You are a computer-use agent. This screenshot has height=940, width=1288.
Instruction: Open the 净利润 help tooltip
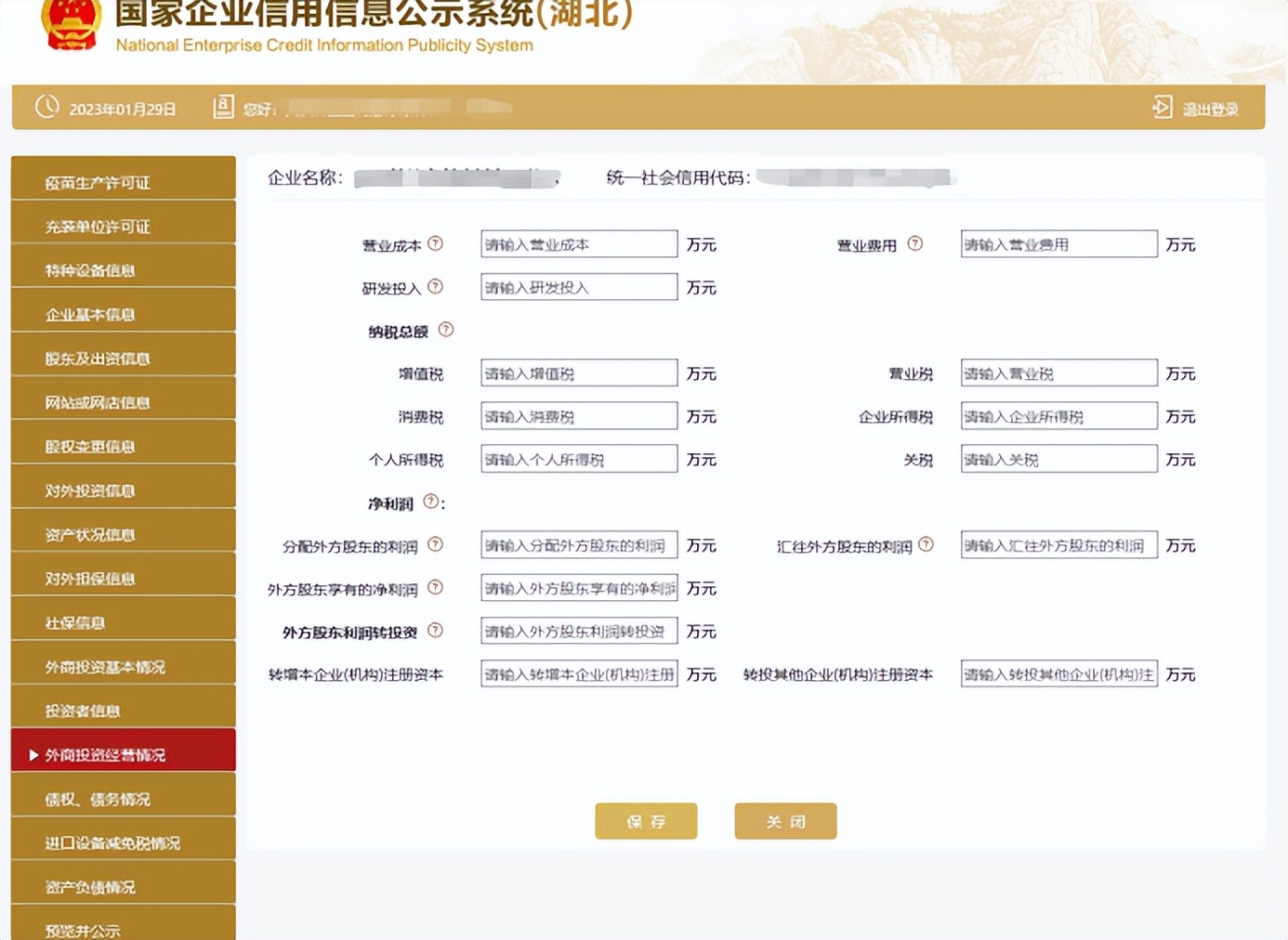[429, 502]
